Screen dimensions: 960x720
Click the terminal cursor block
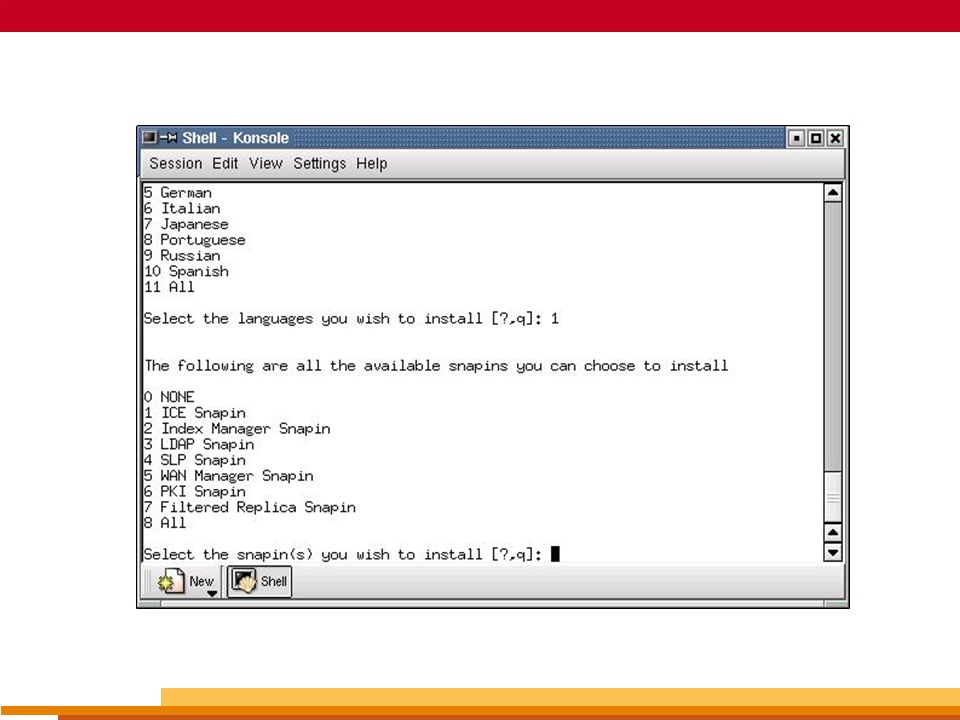point(555,554)
